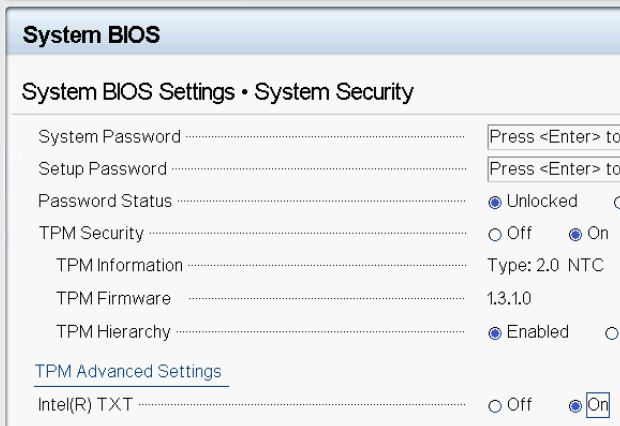
Task: Click the System Password label
Action: pyautogui.click(x=109, y=137)
